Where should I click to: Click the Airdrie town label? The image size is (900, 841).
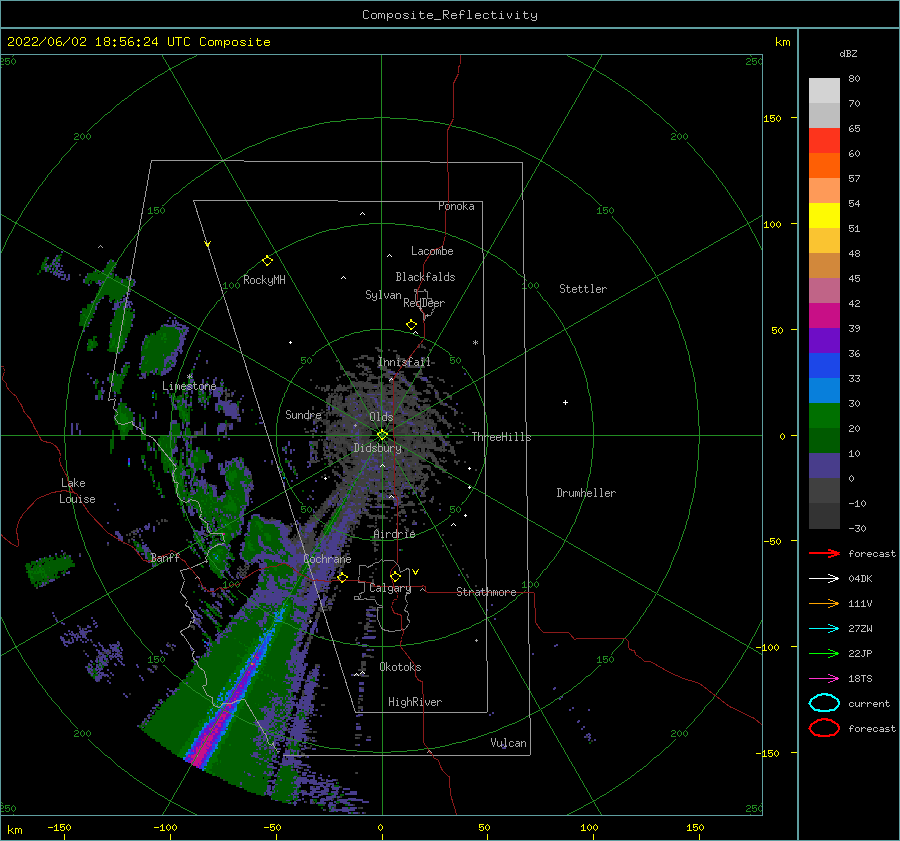click(x=394, y=534)
